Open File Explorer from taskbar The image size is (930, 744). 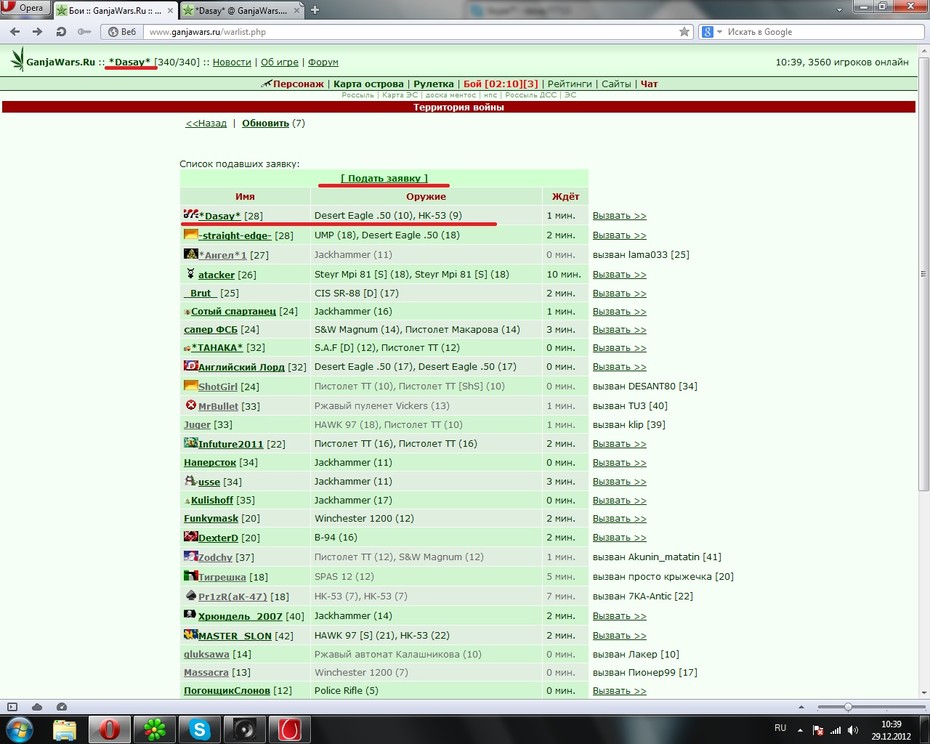coord(64,730)
